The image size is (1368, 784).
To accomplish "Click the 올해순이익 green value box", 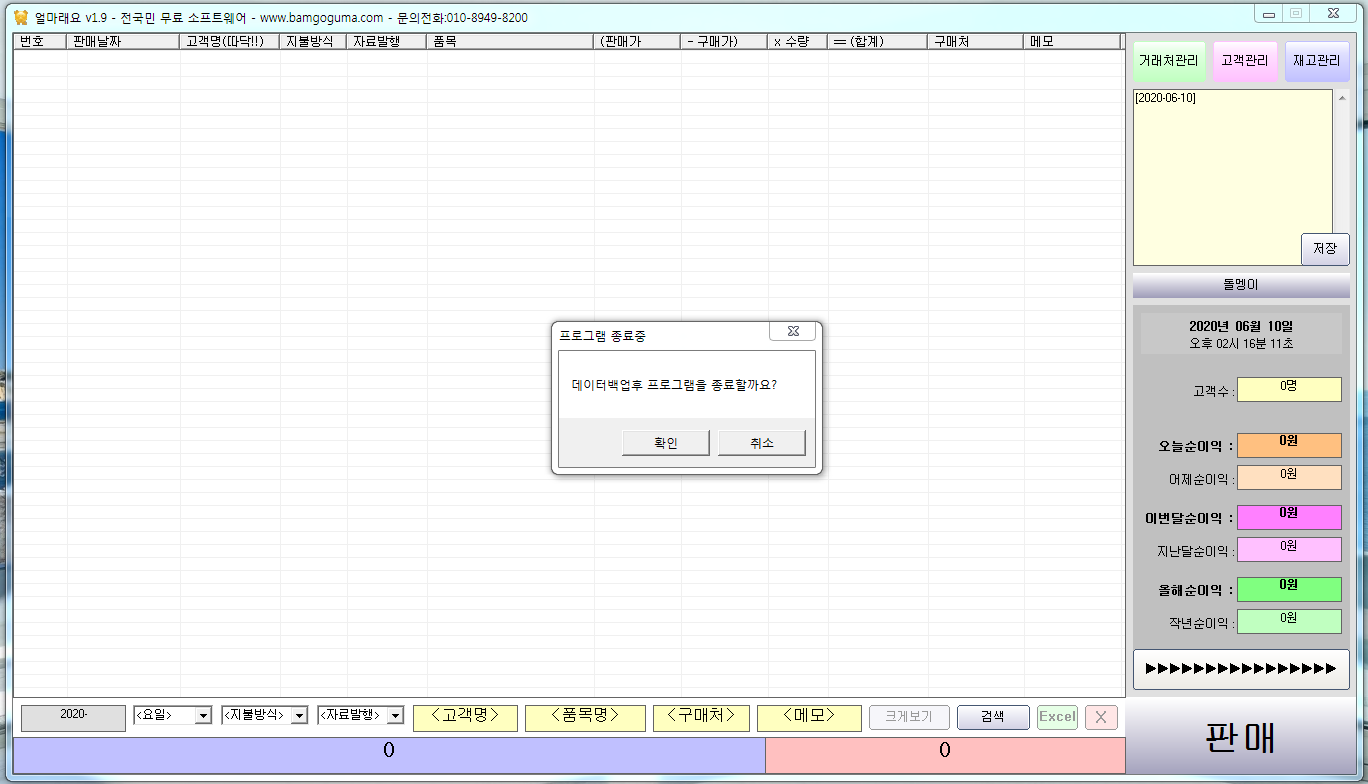I will (x=1289, y=589).
